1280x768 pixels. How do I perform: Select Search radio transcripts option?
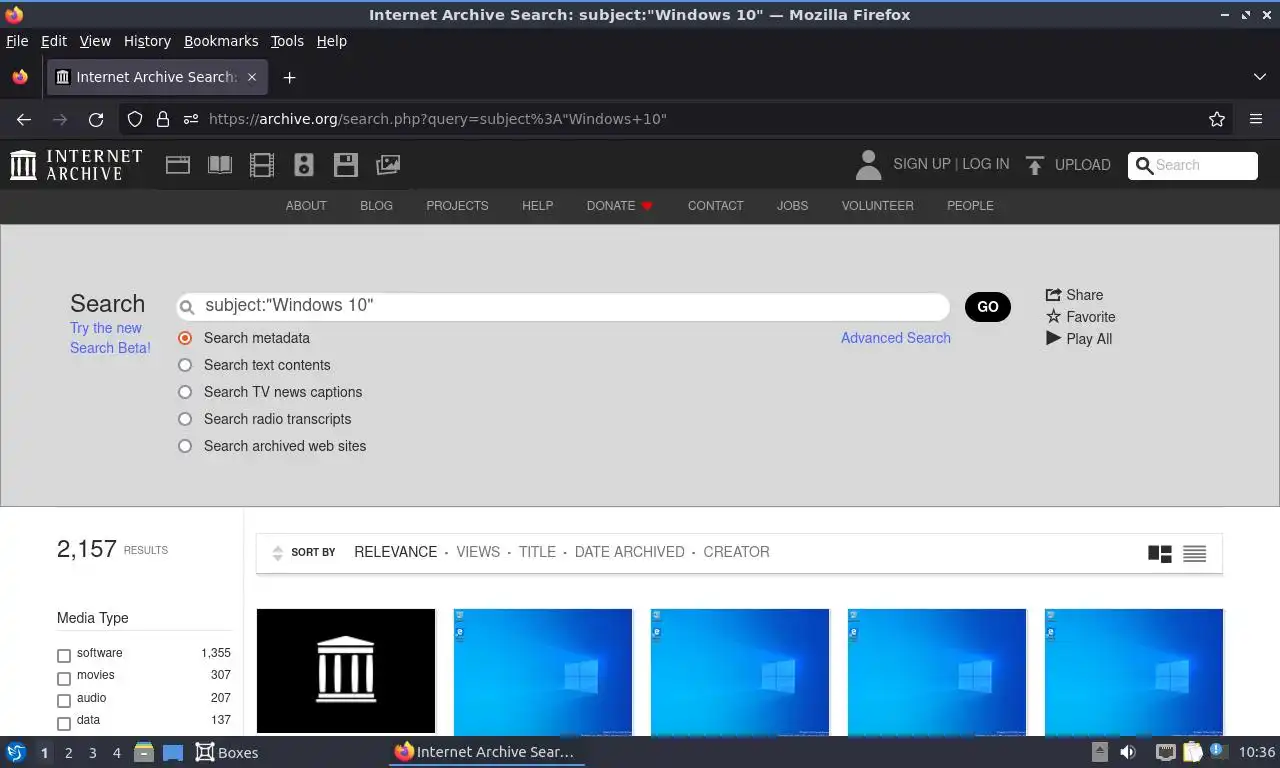click(185, 419)
